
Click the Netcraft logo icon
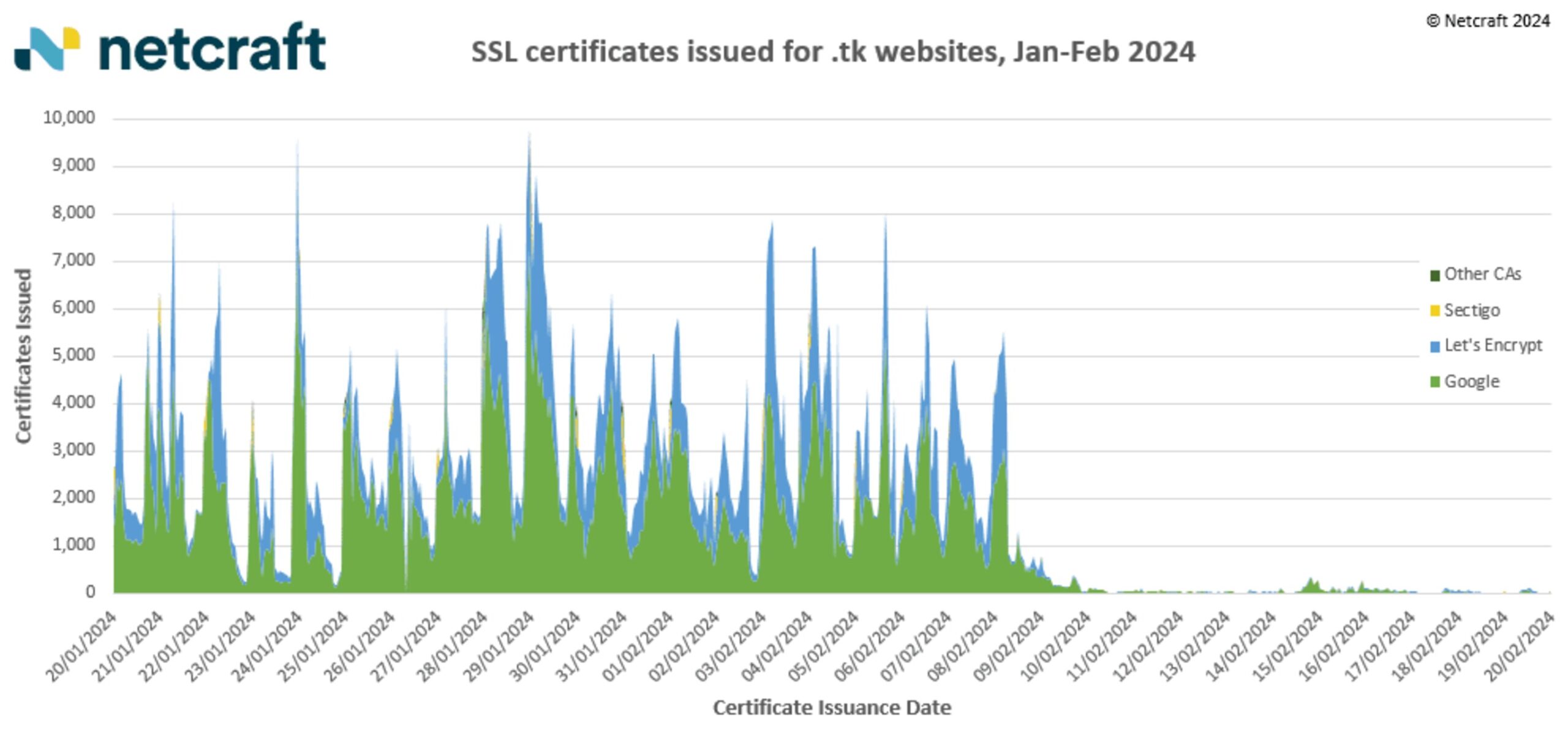47,48
